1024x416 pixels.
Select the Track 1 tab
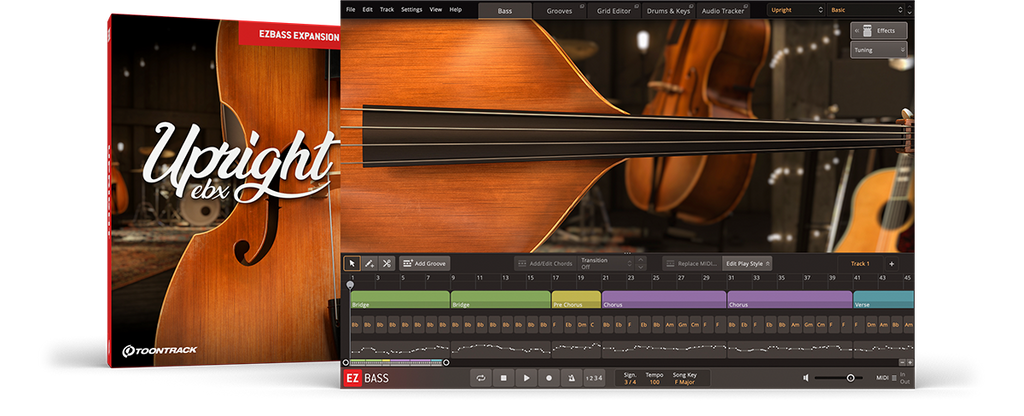coord(860,264)
